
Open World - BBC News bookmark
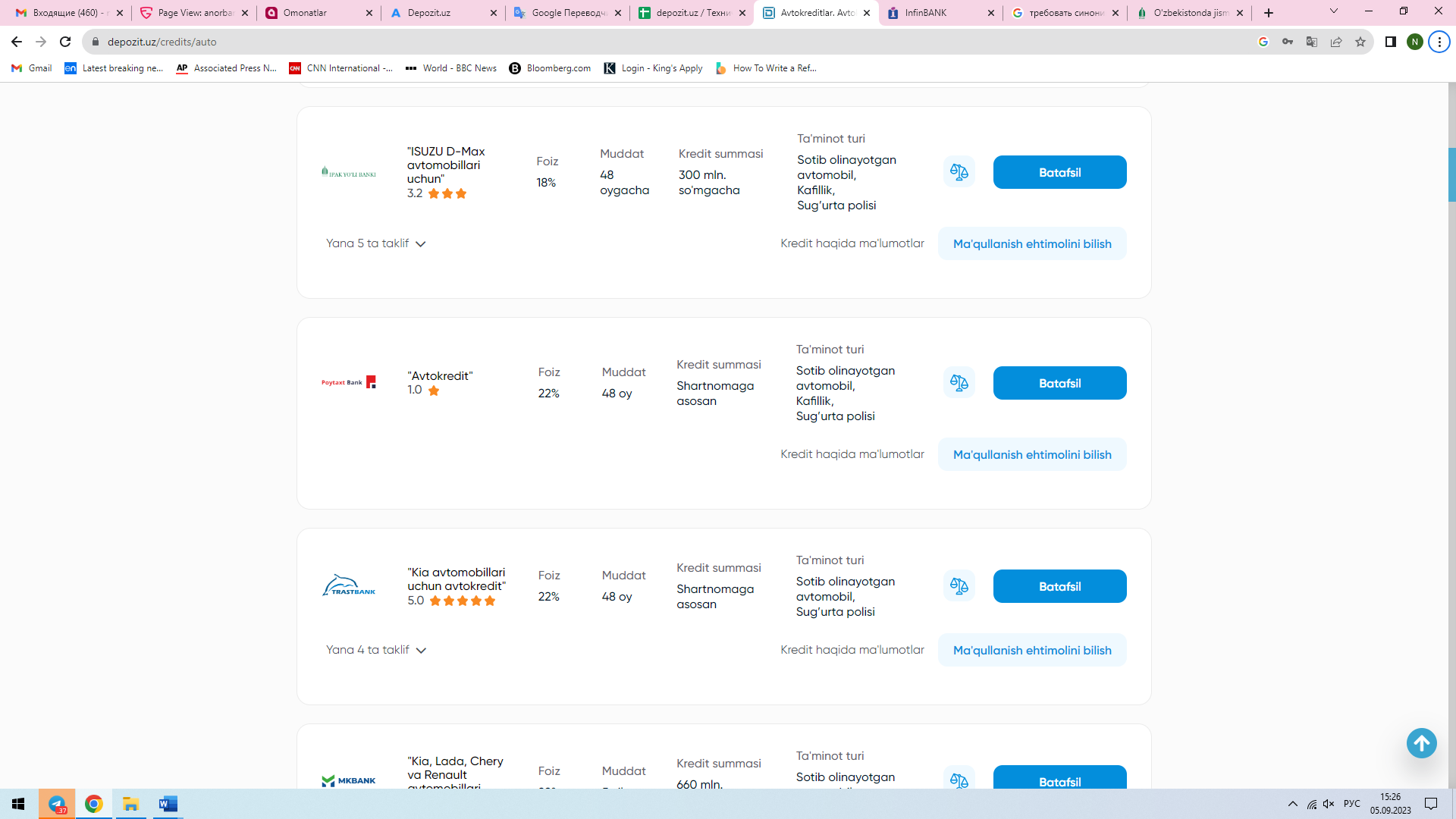[x=451, y=68]
